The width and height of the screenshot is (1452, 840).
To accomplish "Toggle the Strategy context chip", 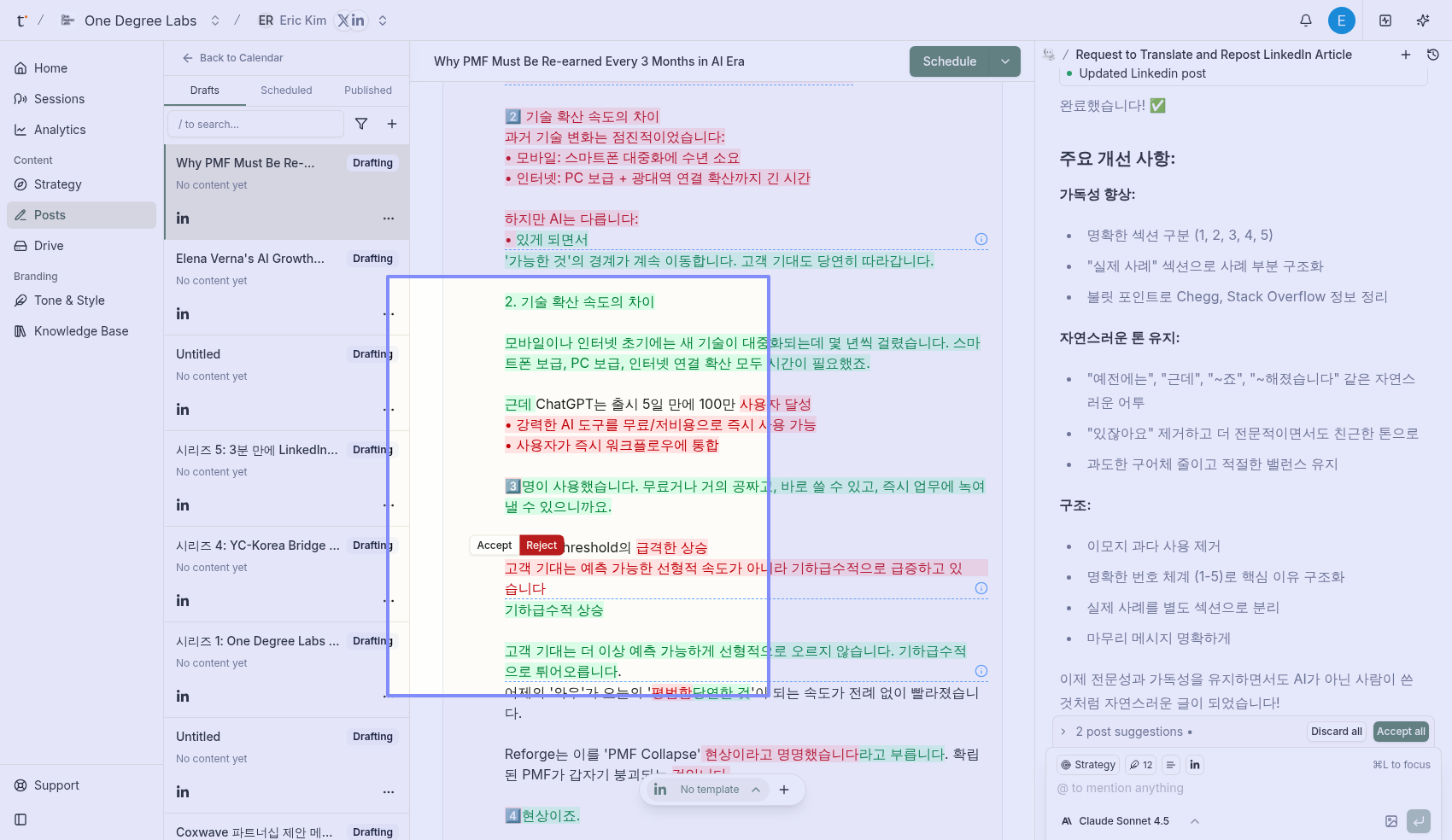I will click(x=1088, y=765).
